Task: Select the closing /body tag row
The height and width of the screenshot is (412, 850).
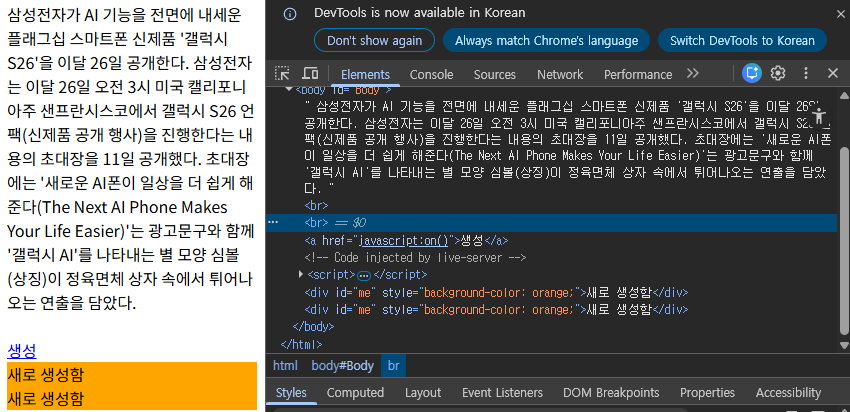Action: click(313, 327)
